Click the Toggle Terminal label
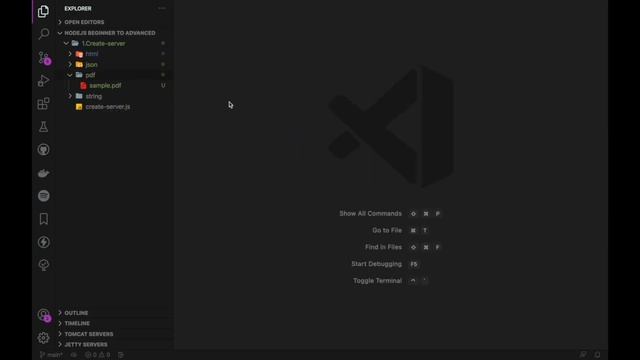 point(377,280)
